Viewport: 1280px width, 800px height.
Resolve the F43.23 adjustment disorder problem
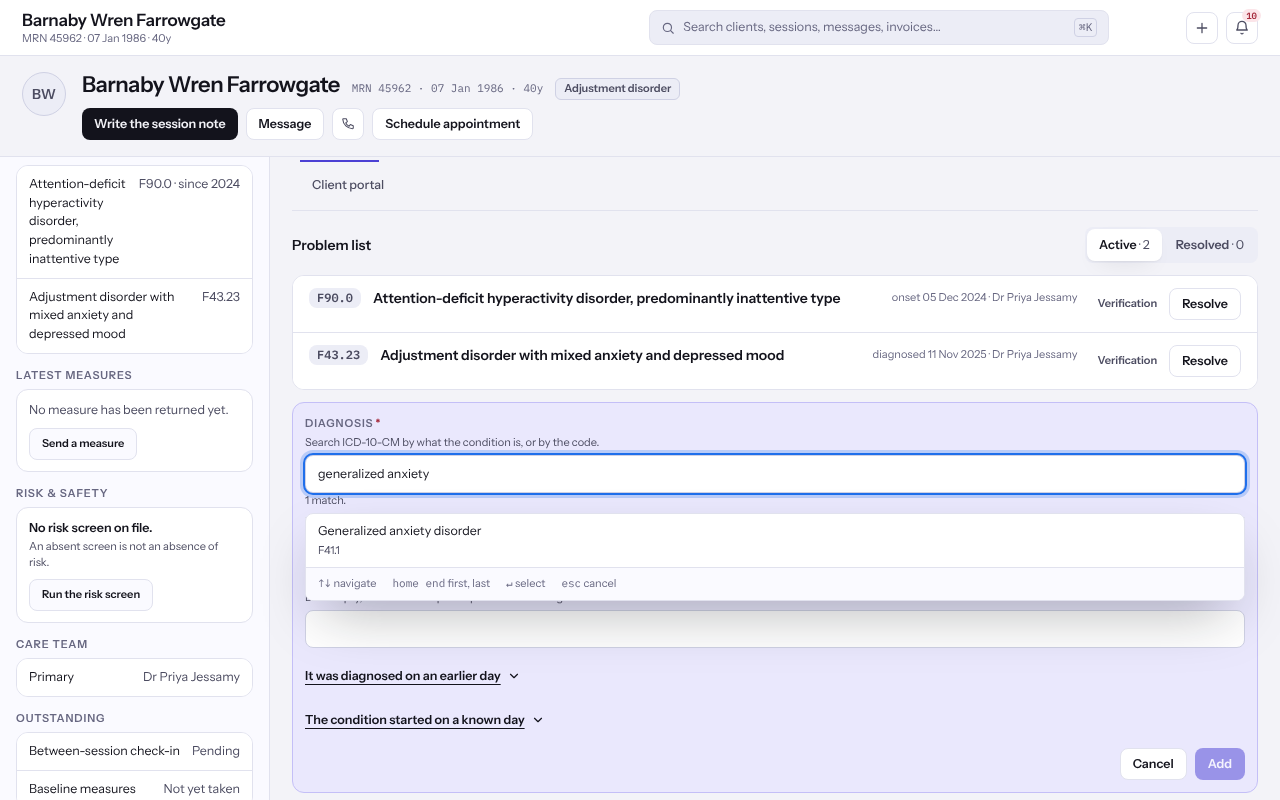(x=1205, y=361)
